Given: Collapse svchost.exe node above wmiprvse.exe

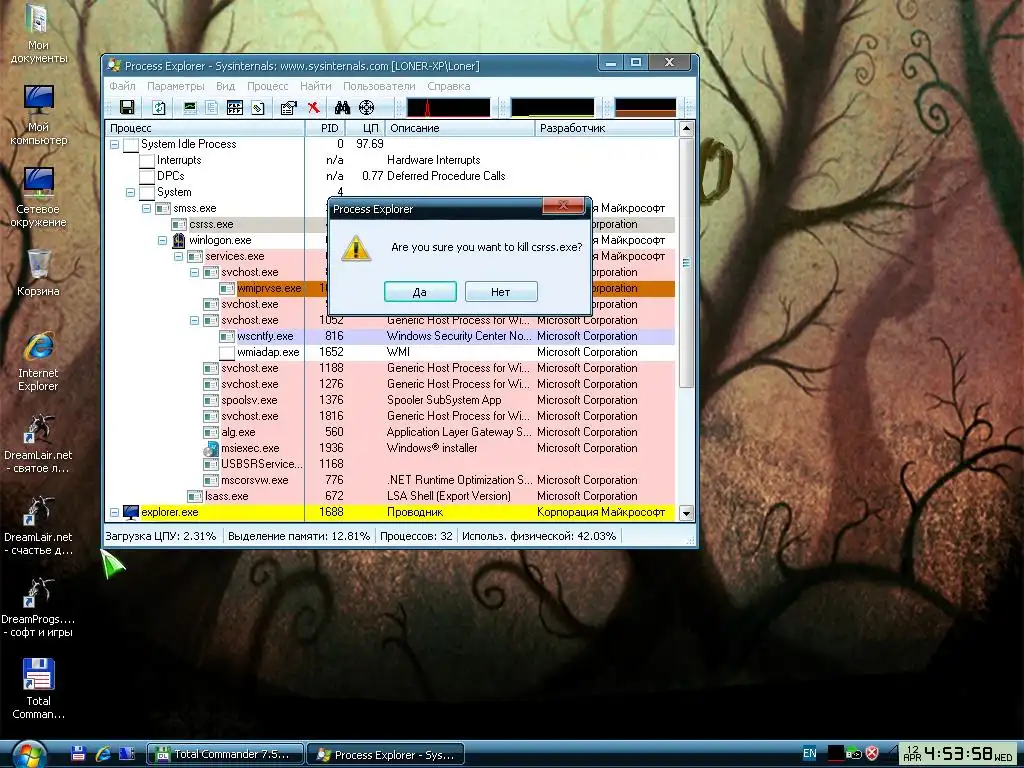Looking at the screenshot, I should [194, 272].
